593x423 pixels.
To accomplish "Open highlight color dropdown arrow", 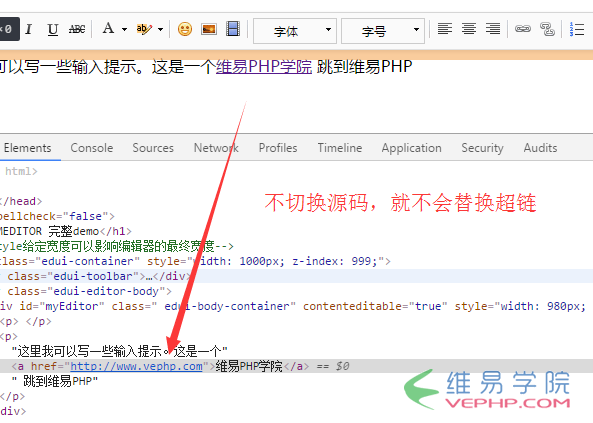I will tap(160, 29).
